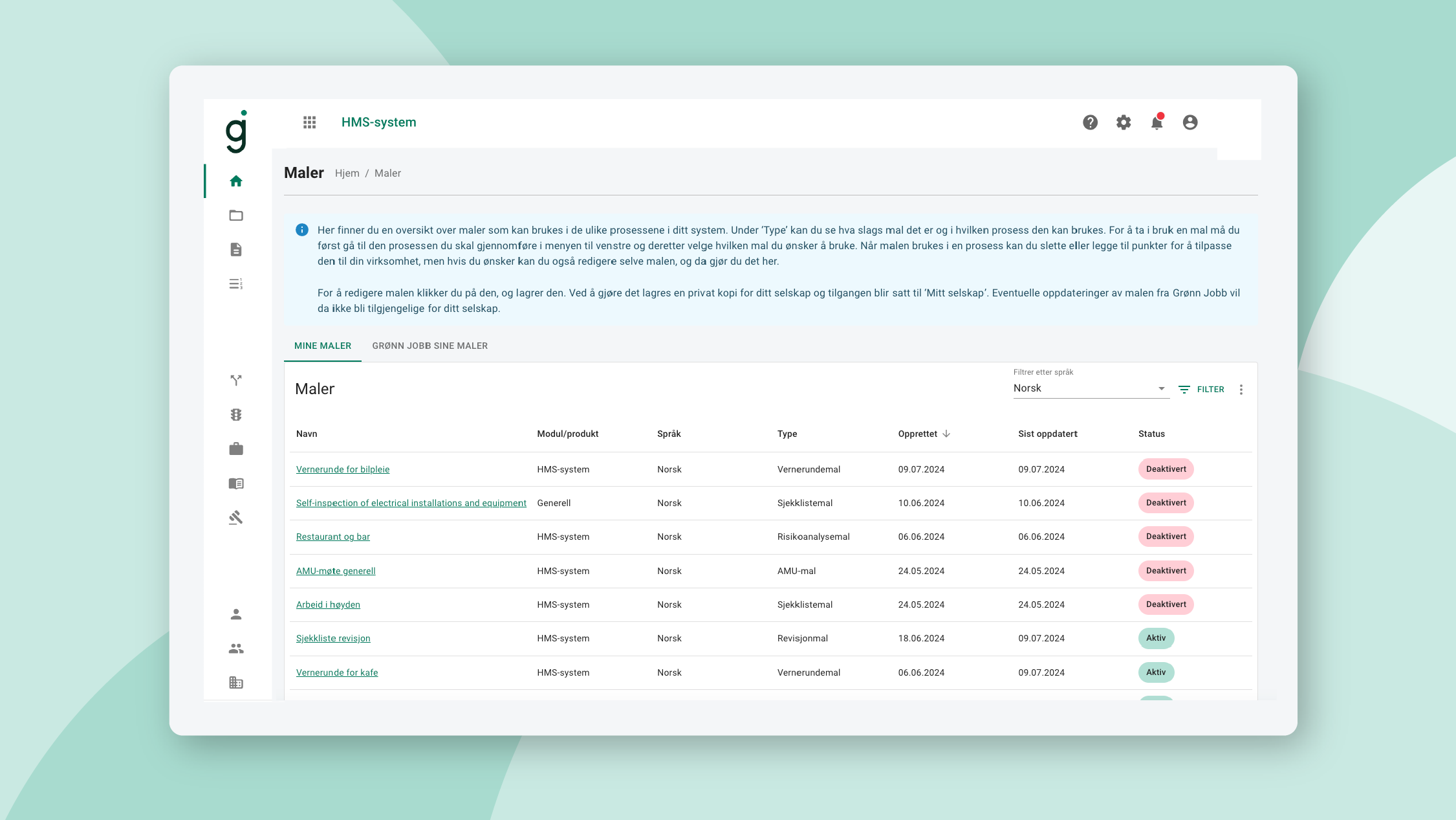Click the home icon in sidebar

[236, 181]
